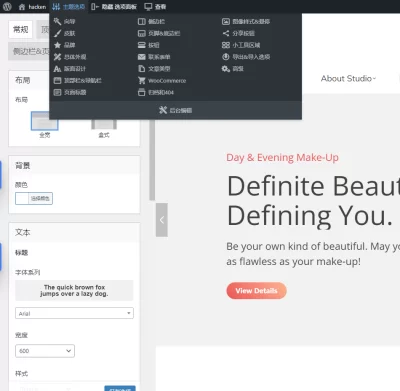Open the star branding icon entry
400x391 pixels.
pyautogui.click(x=57, y=45)
